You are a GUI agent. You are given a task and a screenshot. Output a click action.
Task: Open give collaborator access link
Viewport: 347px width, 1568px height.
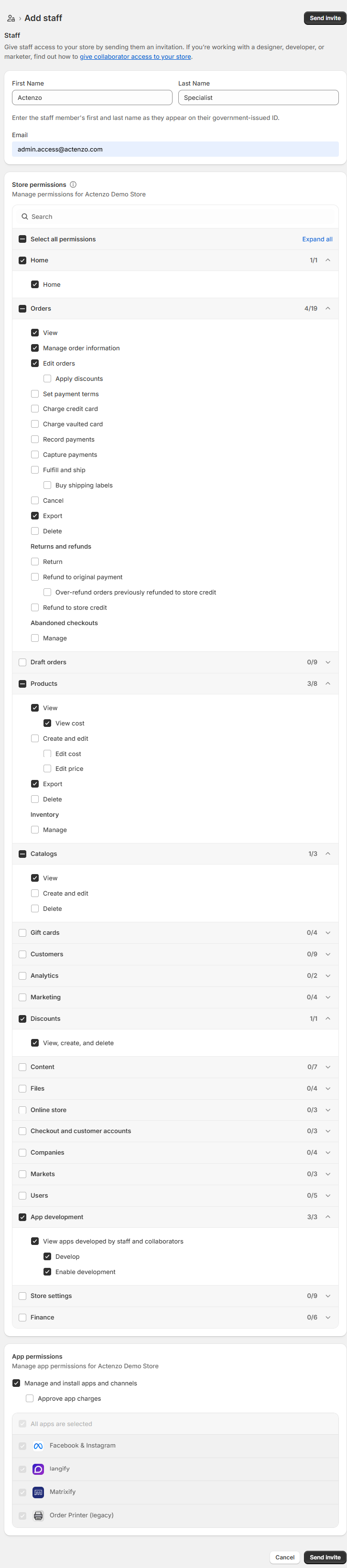click(135, 56)
